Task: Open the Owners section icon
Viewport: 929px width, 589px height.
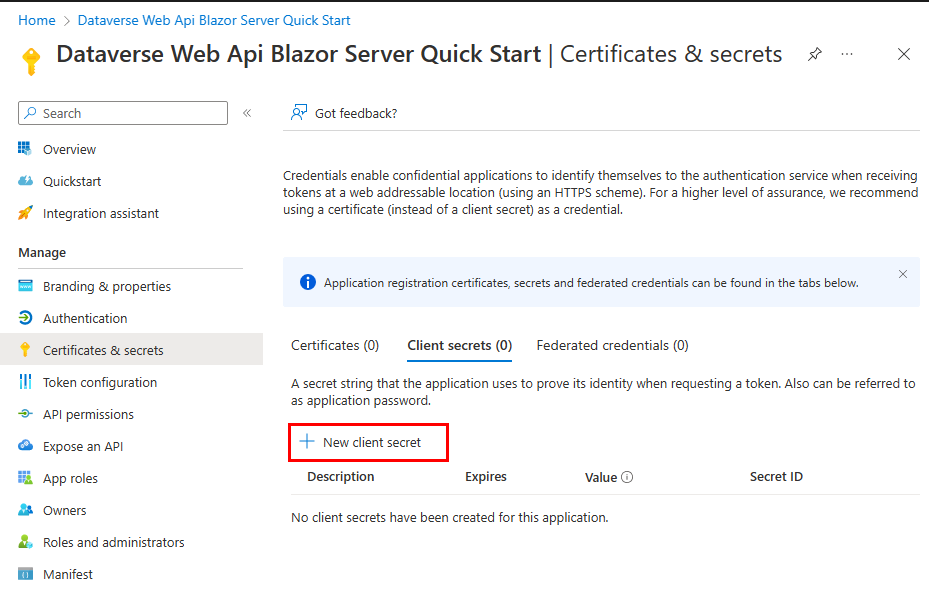Action: (x=25, y=510)
